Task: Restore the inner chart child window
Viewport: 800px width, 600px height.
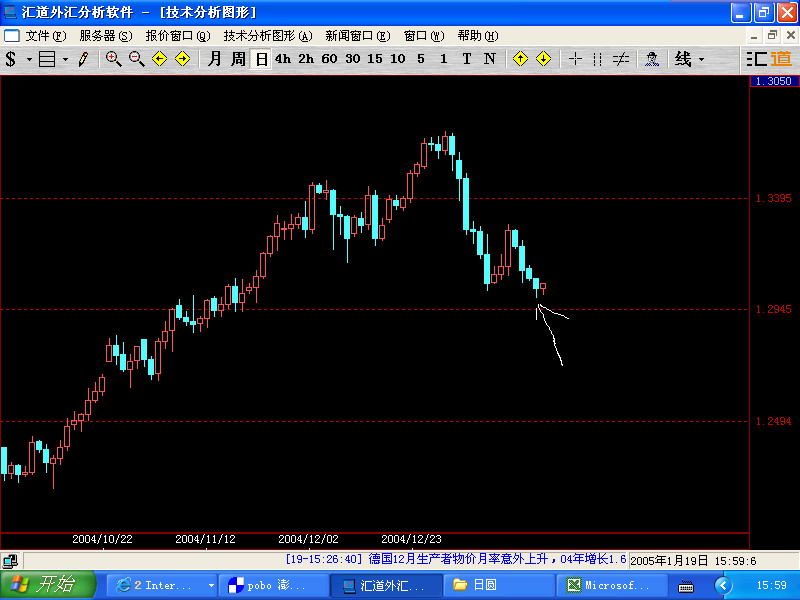Action: pos(772,36)
